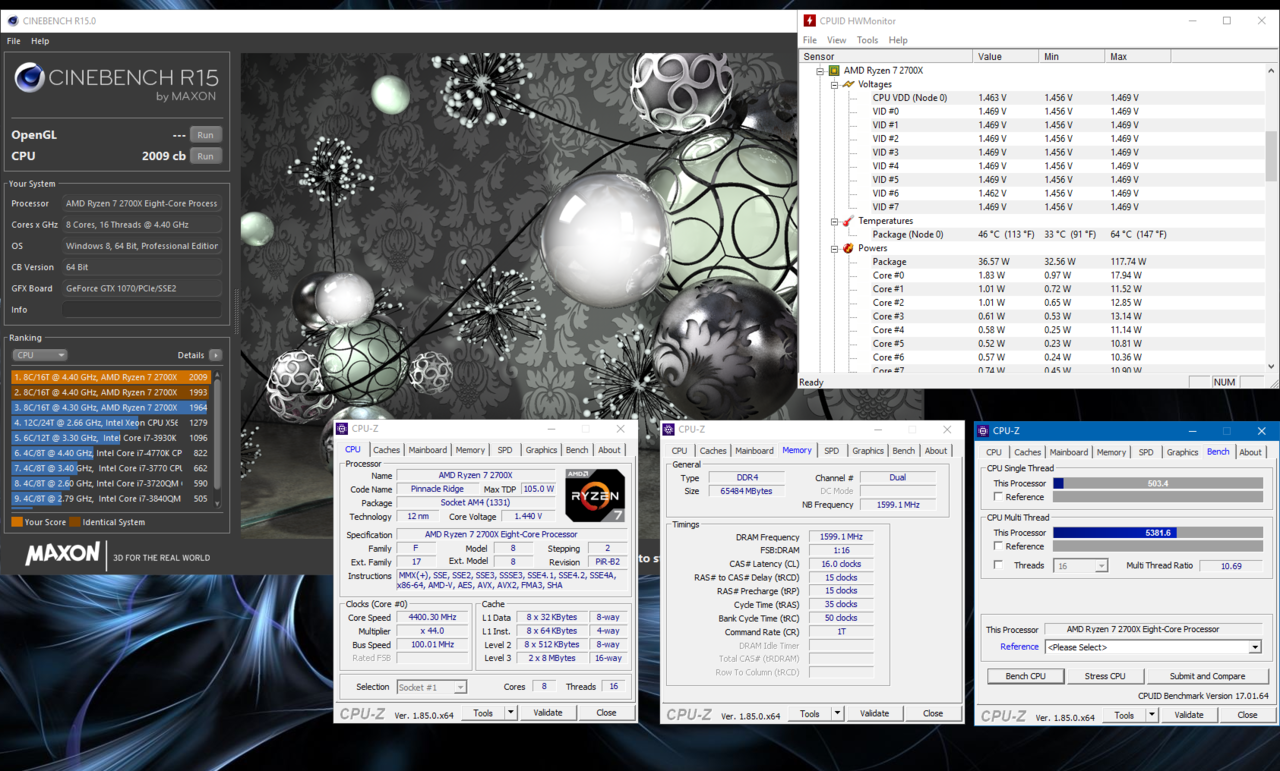This screenshot has width=1280, height=771.
Task: Open Cinebench File menu
Action: [14, 41]
